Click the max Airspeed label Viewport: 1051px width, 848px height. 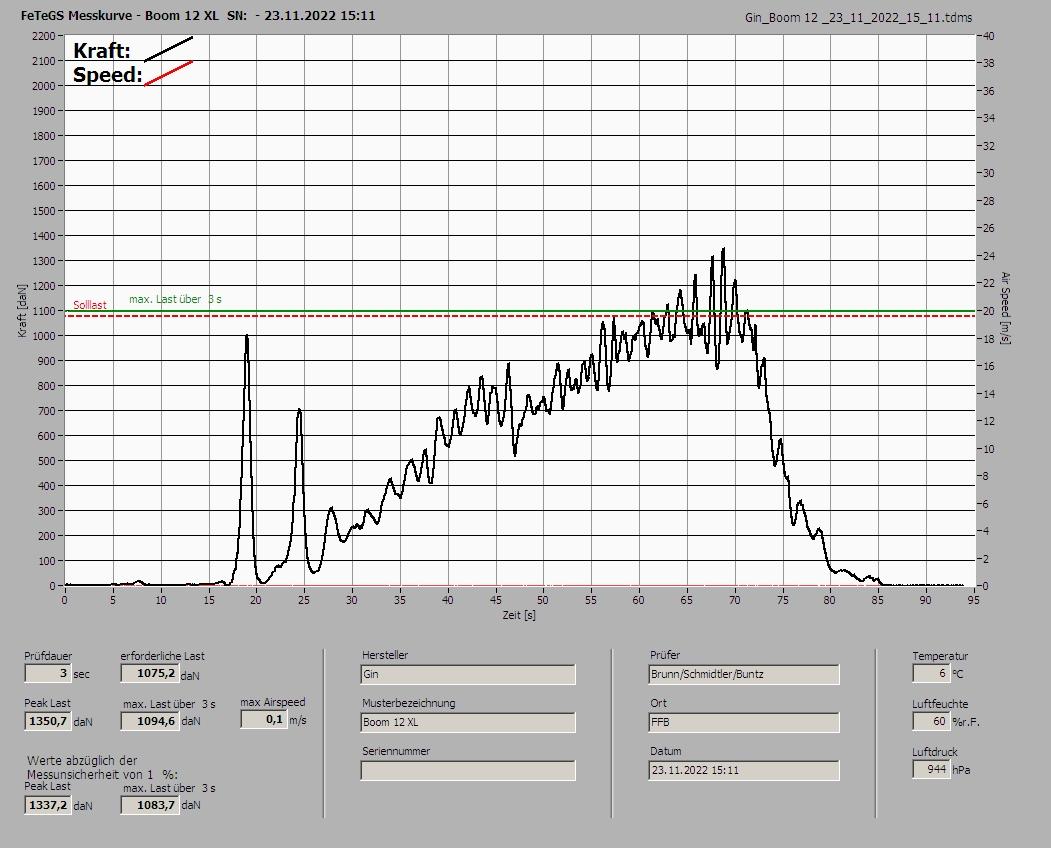tap(273, 702)
